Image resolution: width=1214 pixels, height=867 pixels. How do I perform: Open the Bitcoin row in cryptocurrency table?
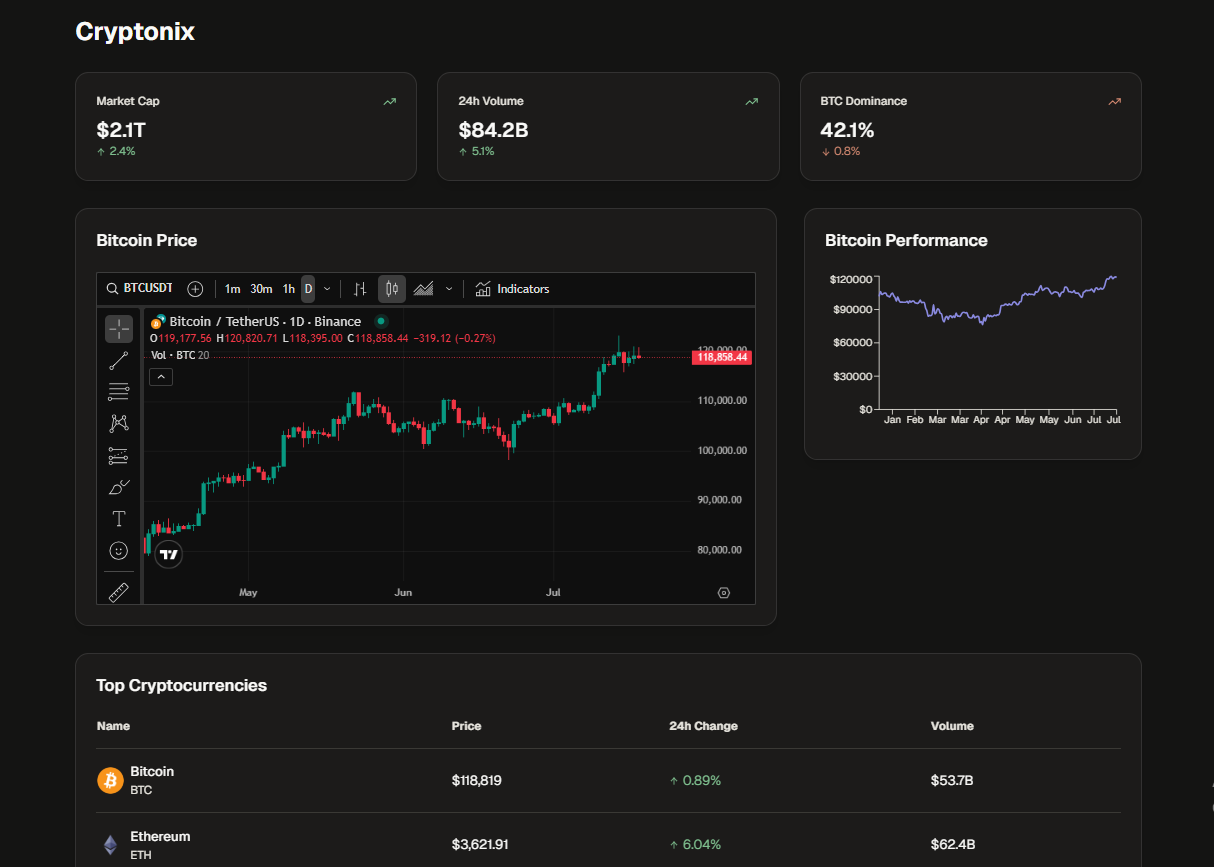(x=608, y=780)
